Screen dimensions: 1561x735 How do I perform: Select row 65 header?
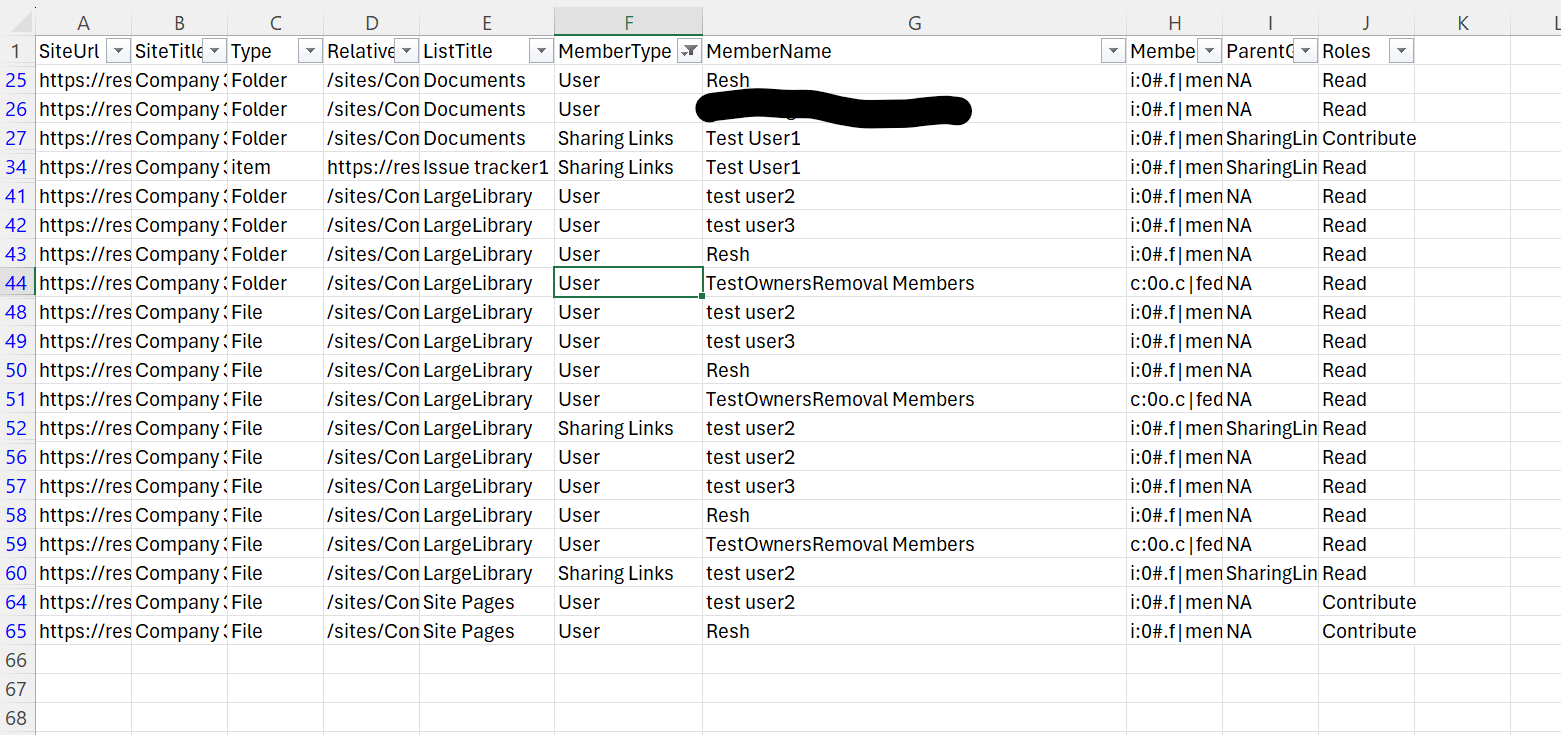pos(17,631)
